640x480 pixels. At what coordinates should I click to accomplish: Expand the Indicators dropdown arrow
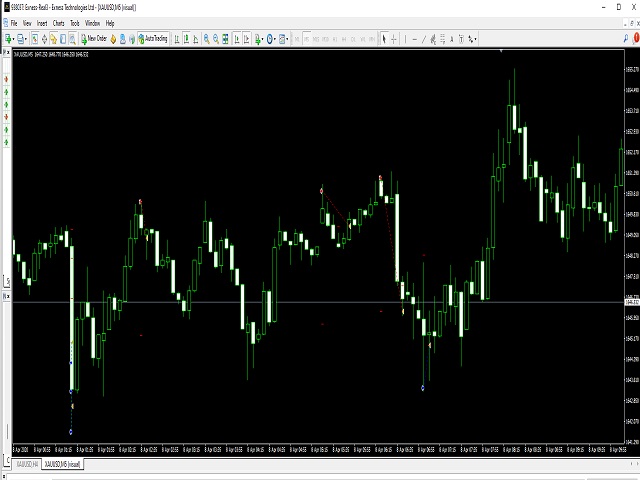262,39
